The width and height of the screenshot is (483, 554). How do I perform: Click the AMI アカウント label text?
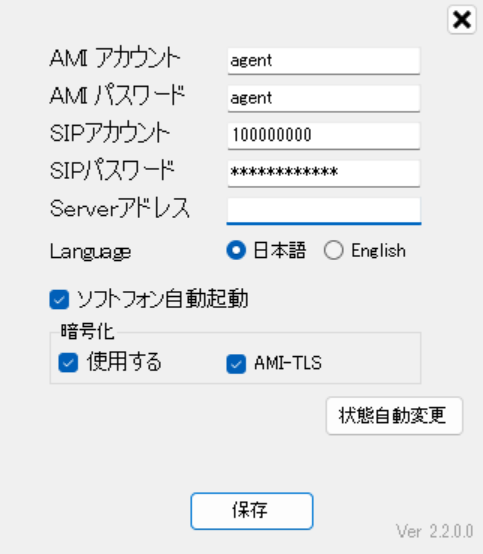pos(115,58)
